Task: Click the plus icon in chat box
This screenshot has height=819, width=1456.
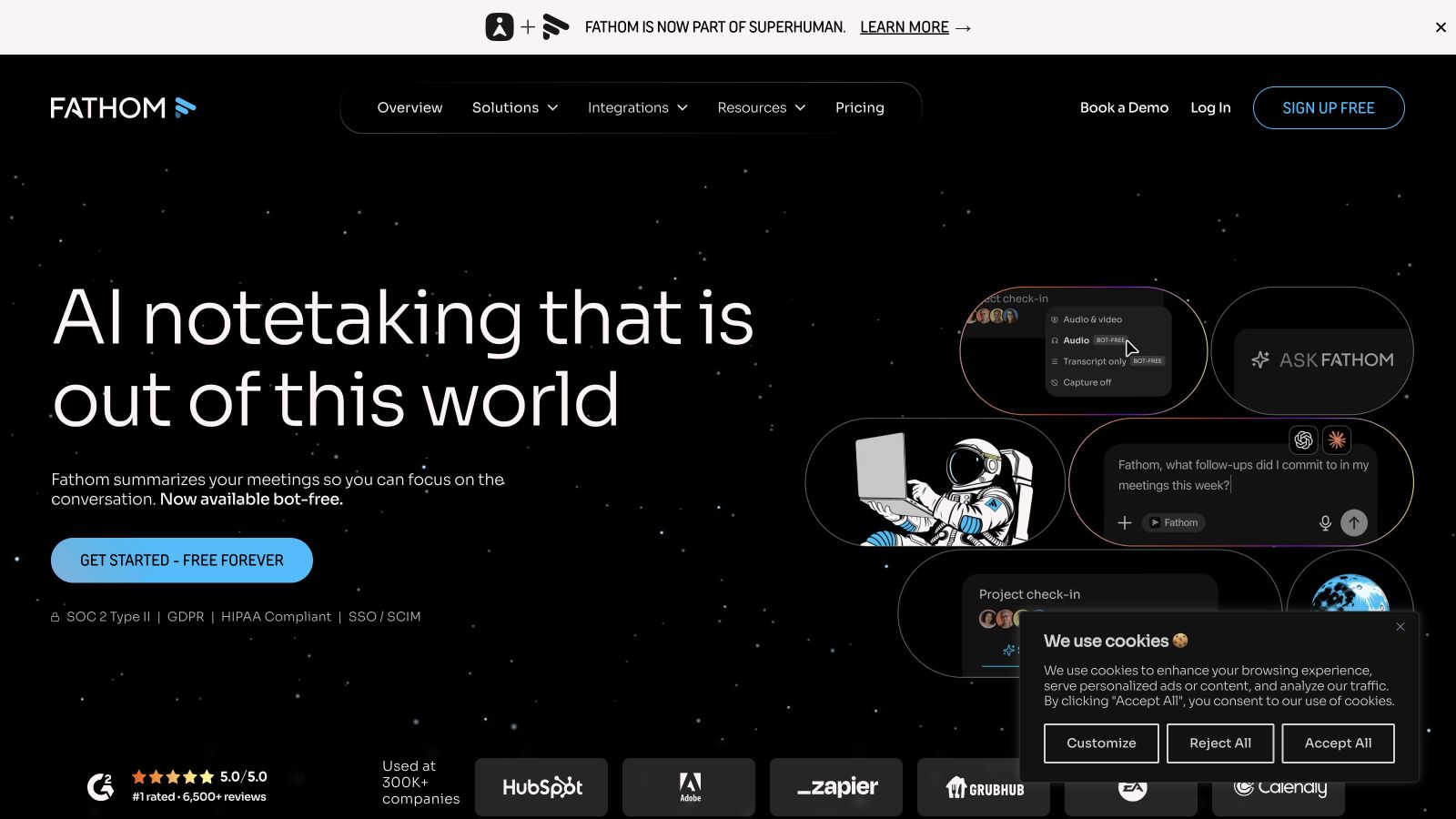Action: (1125, 522)
